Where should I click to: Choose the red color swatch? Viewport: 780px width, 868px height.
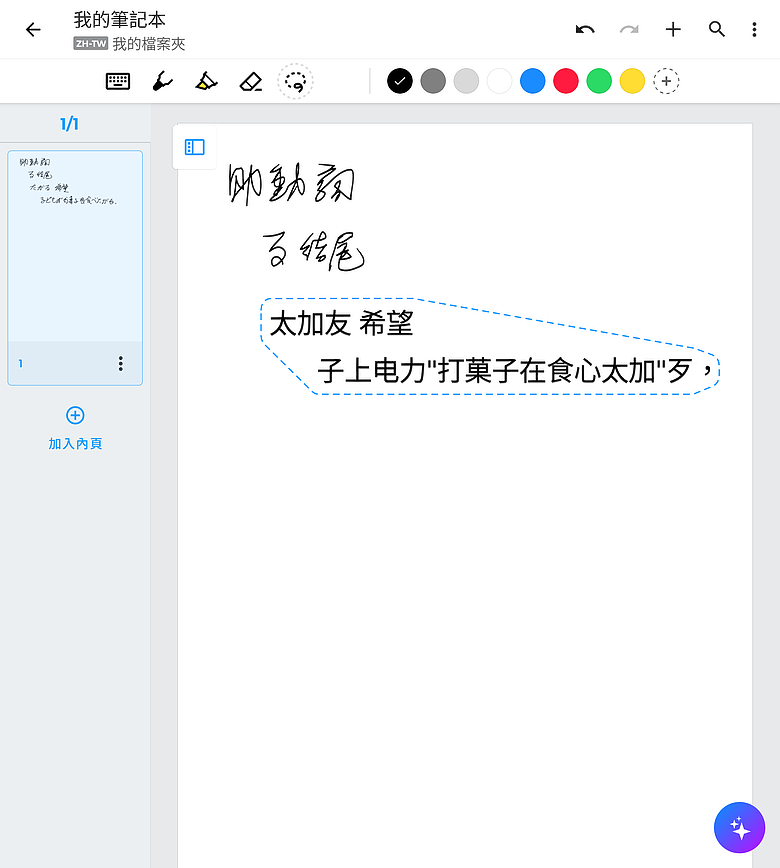[566, 81]
